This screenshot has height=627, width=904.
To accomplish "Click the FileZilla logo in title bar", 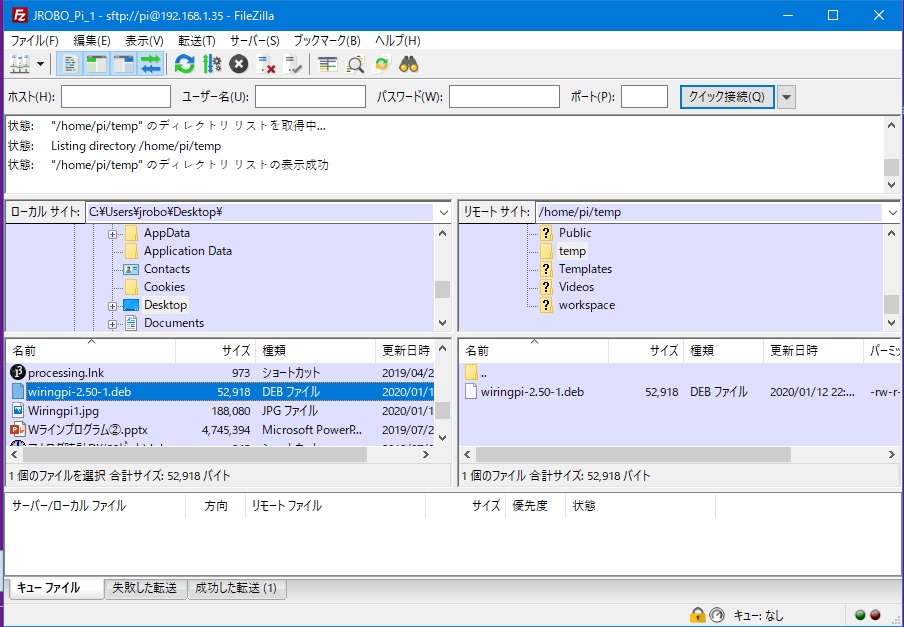I will (20, 15).
